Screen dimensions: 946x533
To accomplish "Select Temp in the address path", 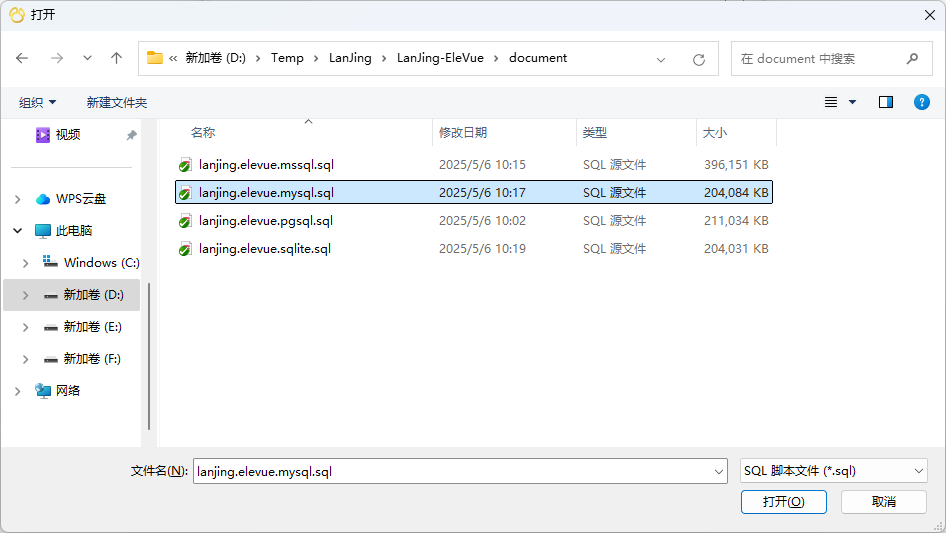I will (x=287, y=58).
